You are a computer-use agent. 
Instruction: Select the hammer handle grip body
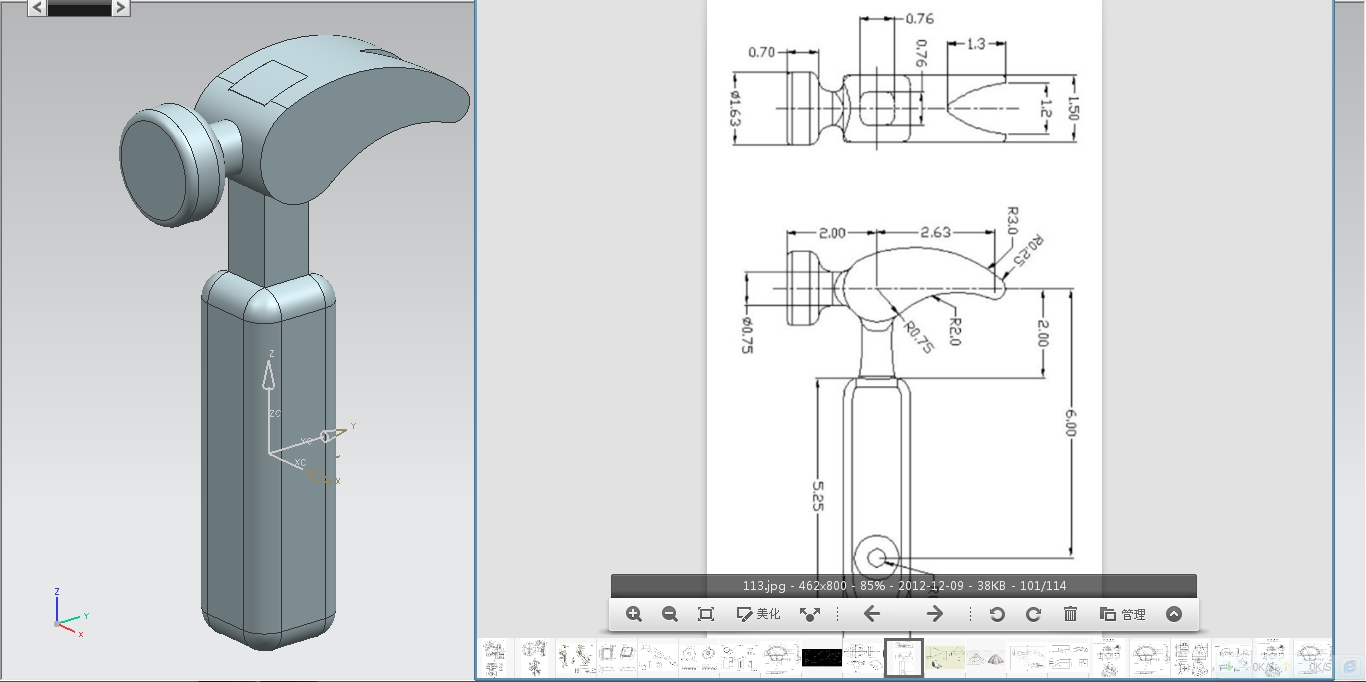268,460
